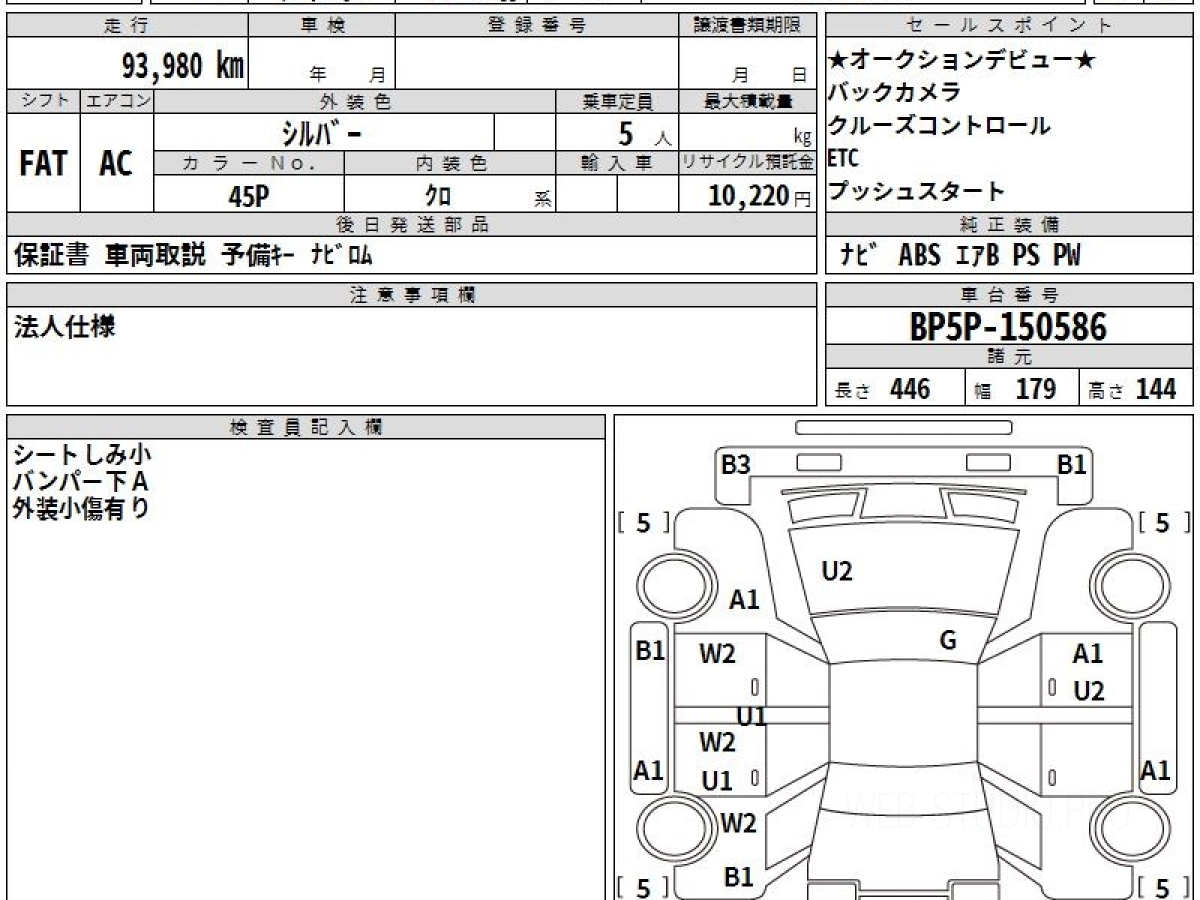The width and height of the screenshot is (1200, 900).
Task: Click the seating capacity value 5 人
Action: (x=644, y=133)
